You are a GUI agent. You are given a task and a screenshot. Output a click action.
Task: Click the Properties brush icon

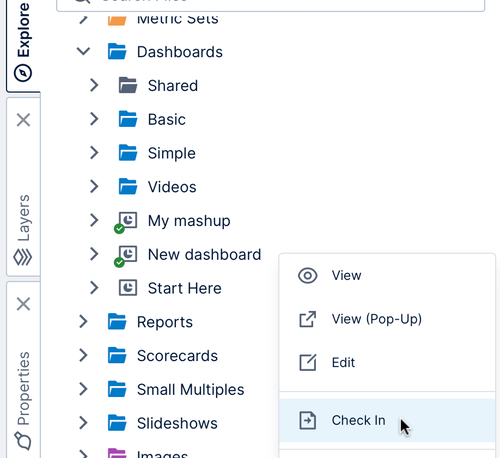tap(23, 441)
